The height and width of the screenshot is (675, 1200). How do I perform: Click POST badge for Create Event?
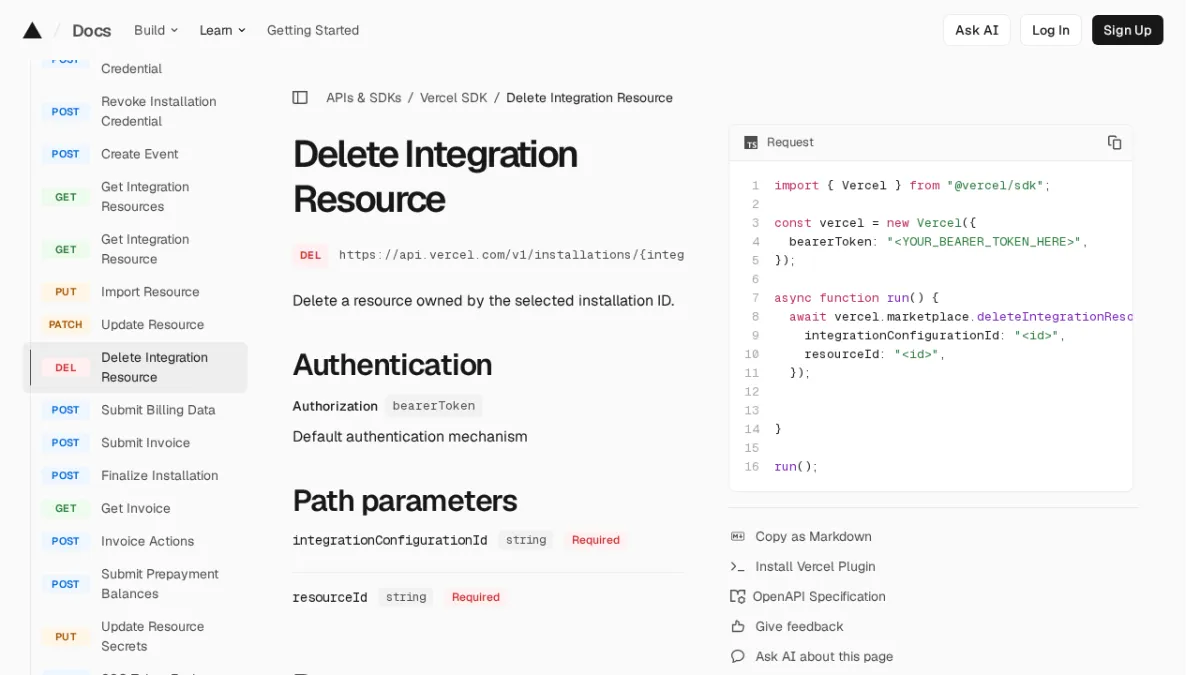66,154
